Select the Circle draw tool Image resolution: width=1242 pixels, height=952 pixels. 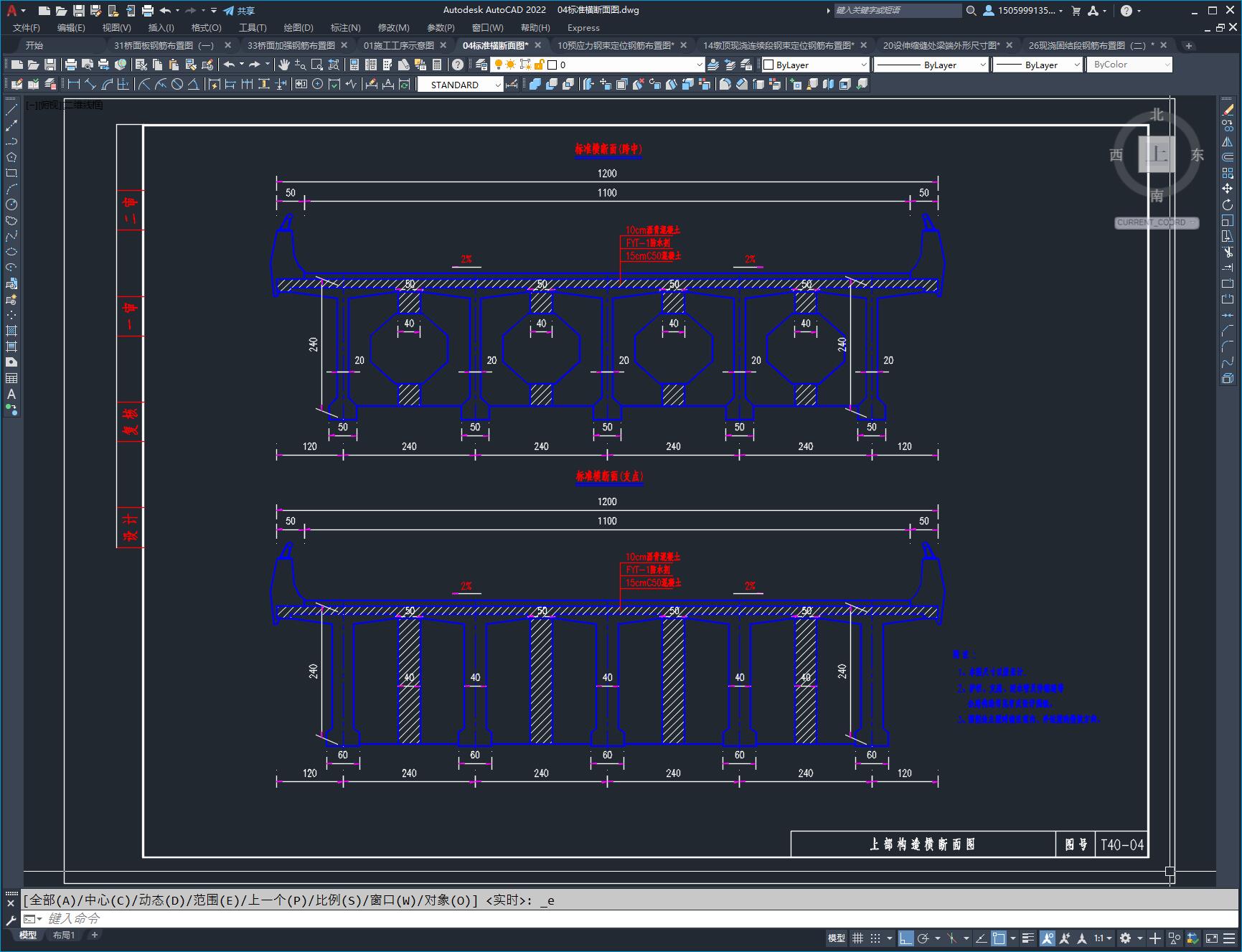(11, 204)
